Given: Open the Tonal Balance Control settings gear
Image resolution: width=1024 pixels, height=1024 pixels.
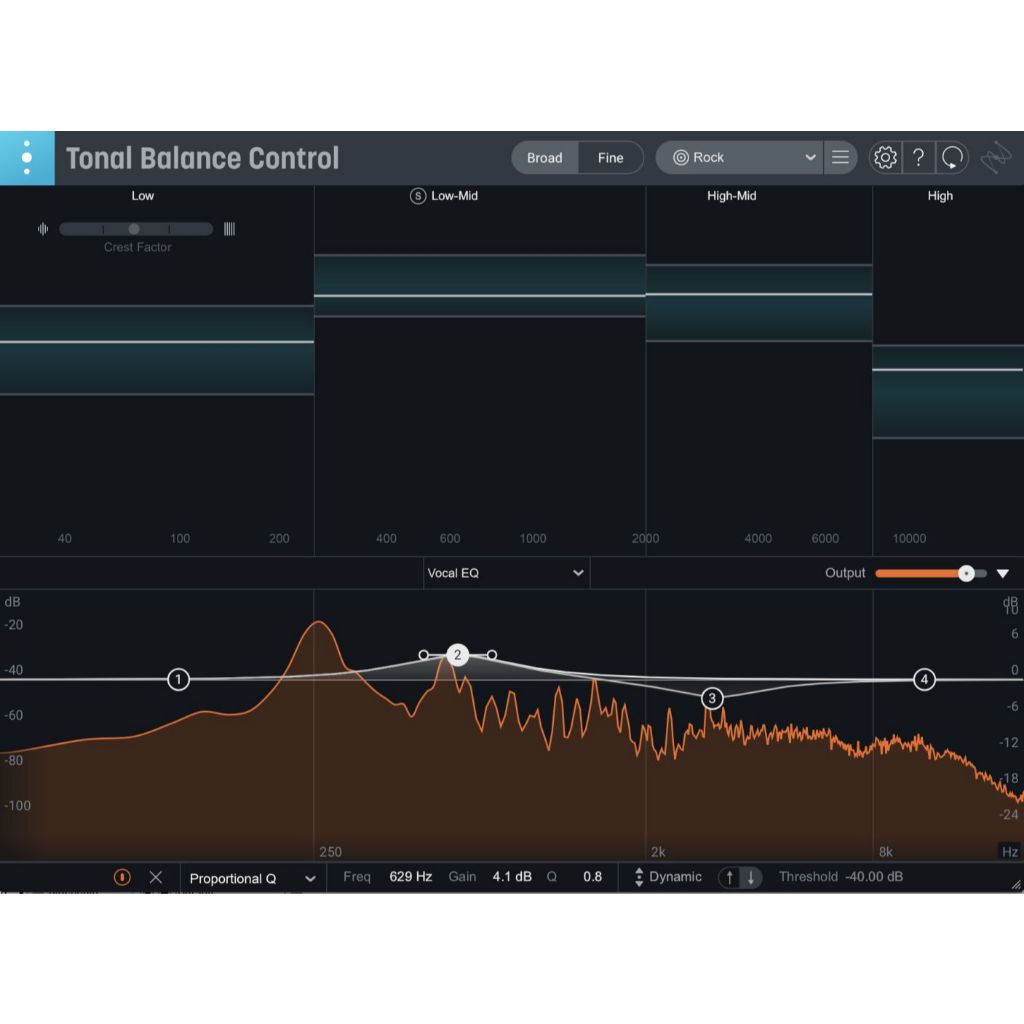Looking at the screenshot, I should tap(885, 157).
